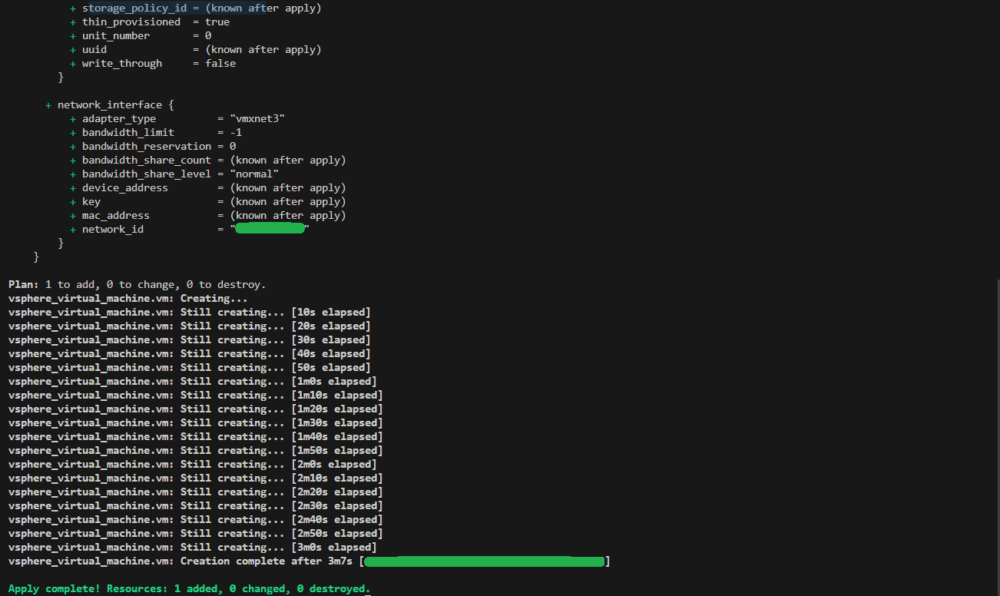1000x596 pixels.
Task: Click the 3m0s elapsed status line
Action: click(195, 547)
